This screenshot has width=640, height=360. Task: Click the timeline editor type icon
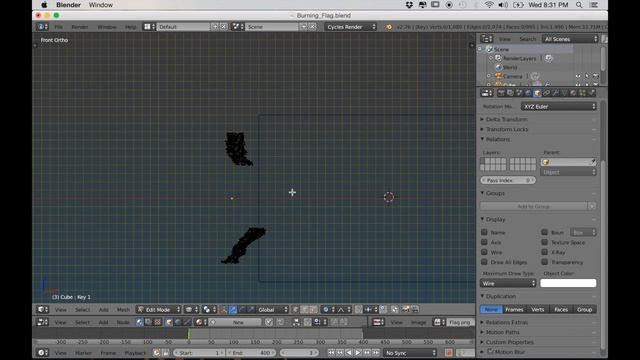(42, 353)
